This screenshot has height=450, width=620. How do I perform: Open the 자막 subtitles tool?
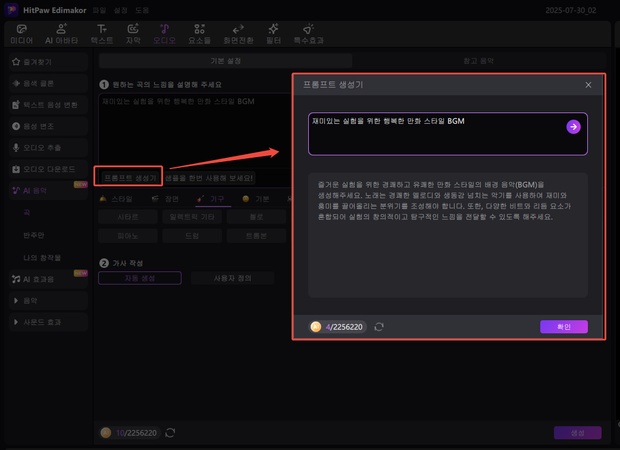pyautogui.click(x=133, y=34)
